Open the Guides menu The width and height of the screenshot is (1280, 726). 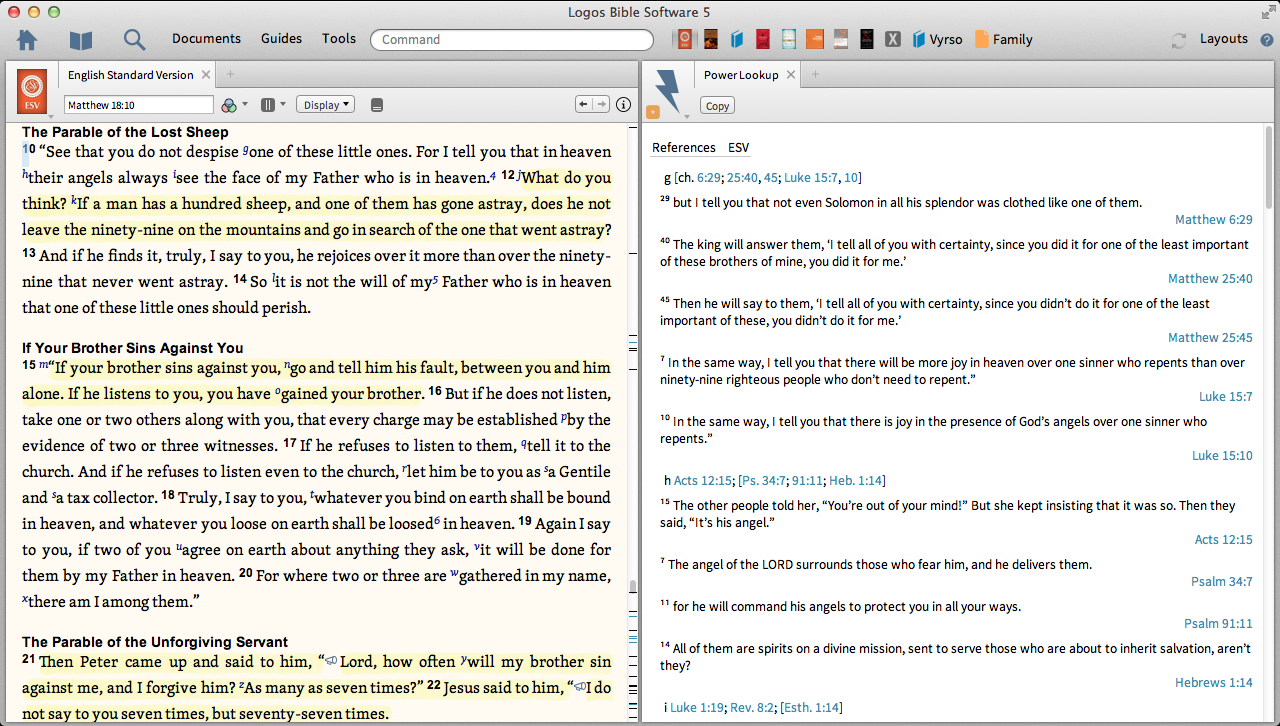click(281, 39)
